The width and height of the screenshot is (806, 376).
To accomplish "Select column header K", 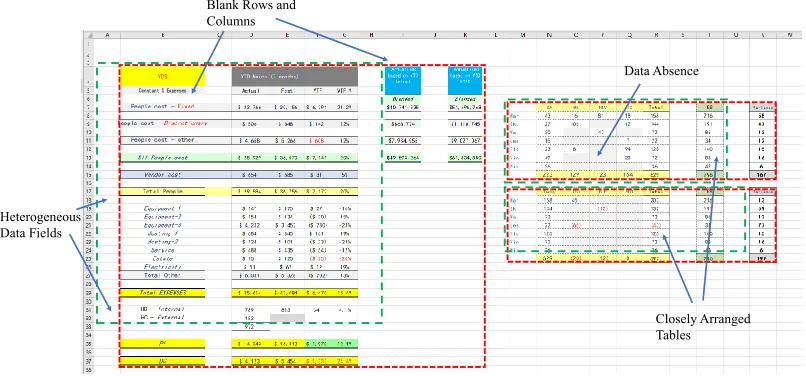I will pos(465,35).
